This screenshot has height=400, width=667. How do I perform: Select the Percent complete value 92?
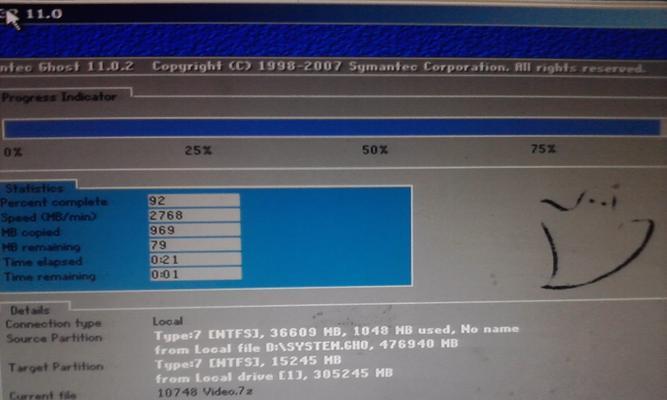(194, 200)
